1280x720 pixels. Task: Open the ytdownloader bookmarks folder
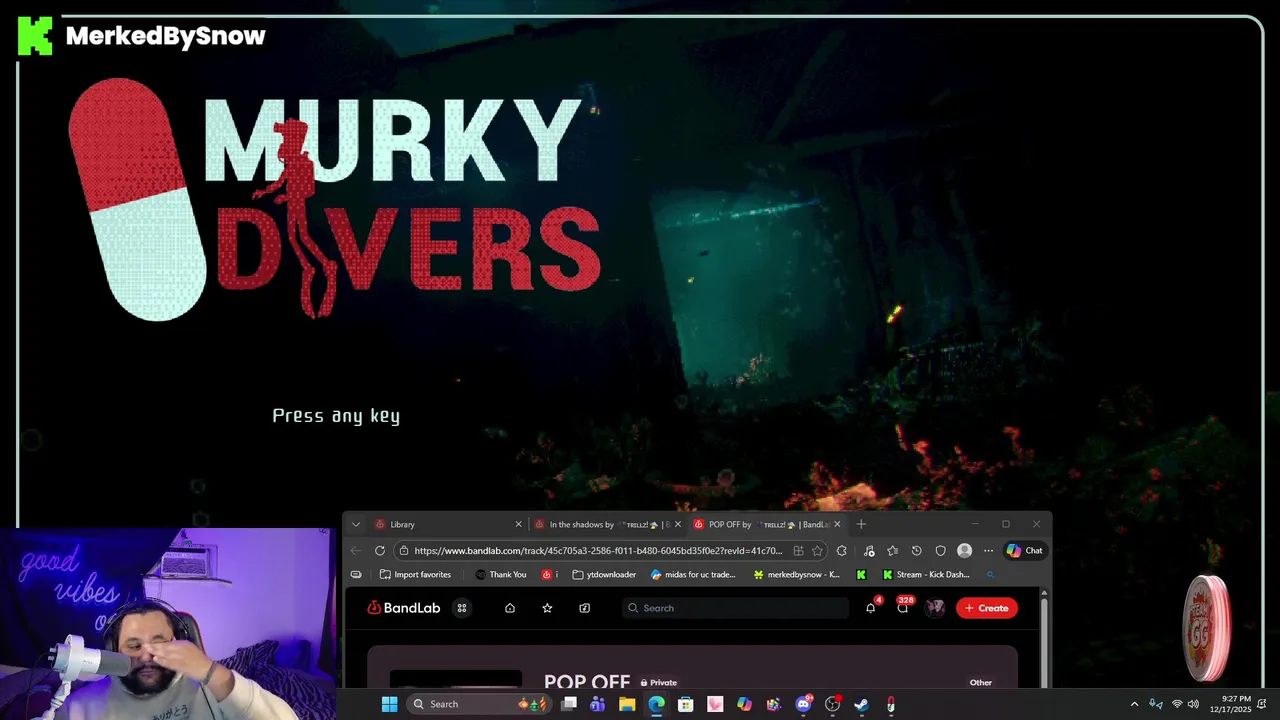(604, 575)
